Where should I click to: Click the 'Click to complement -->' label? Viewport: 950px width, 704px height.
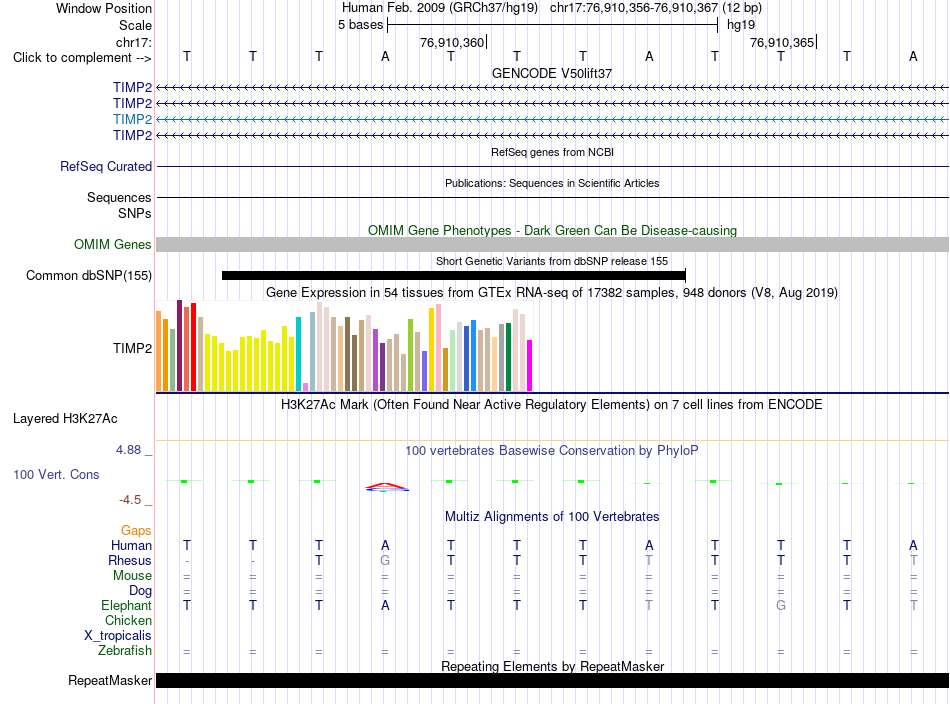tap(82, 58)
